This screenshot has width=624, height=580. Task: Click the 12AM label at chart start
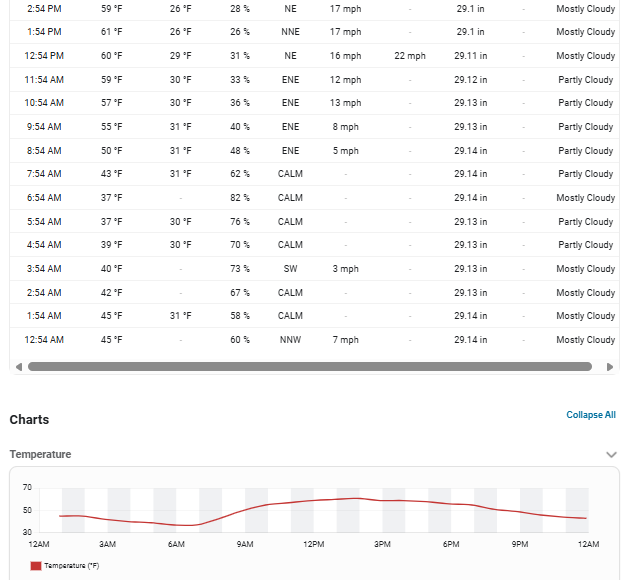point(39,544)
